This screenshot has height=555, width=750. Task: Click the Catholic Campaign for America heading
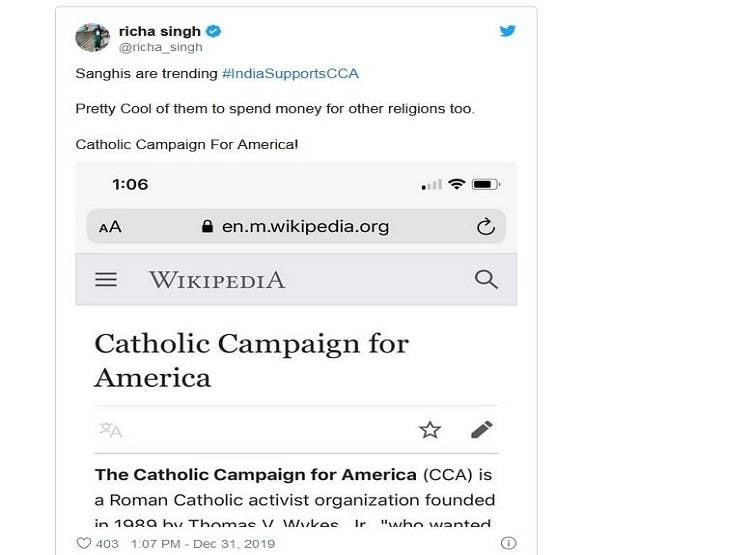pyautogui.click(x=251, y=360)
